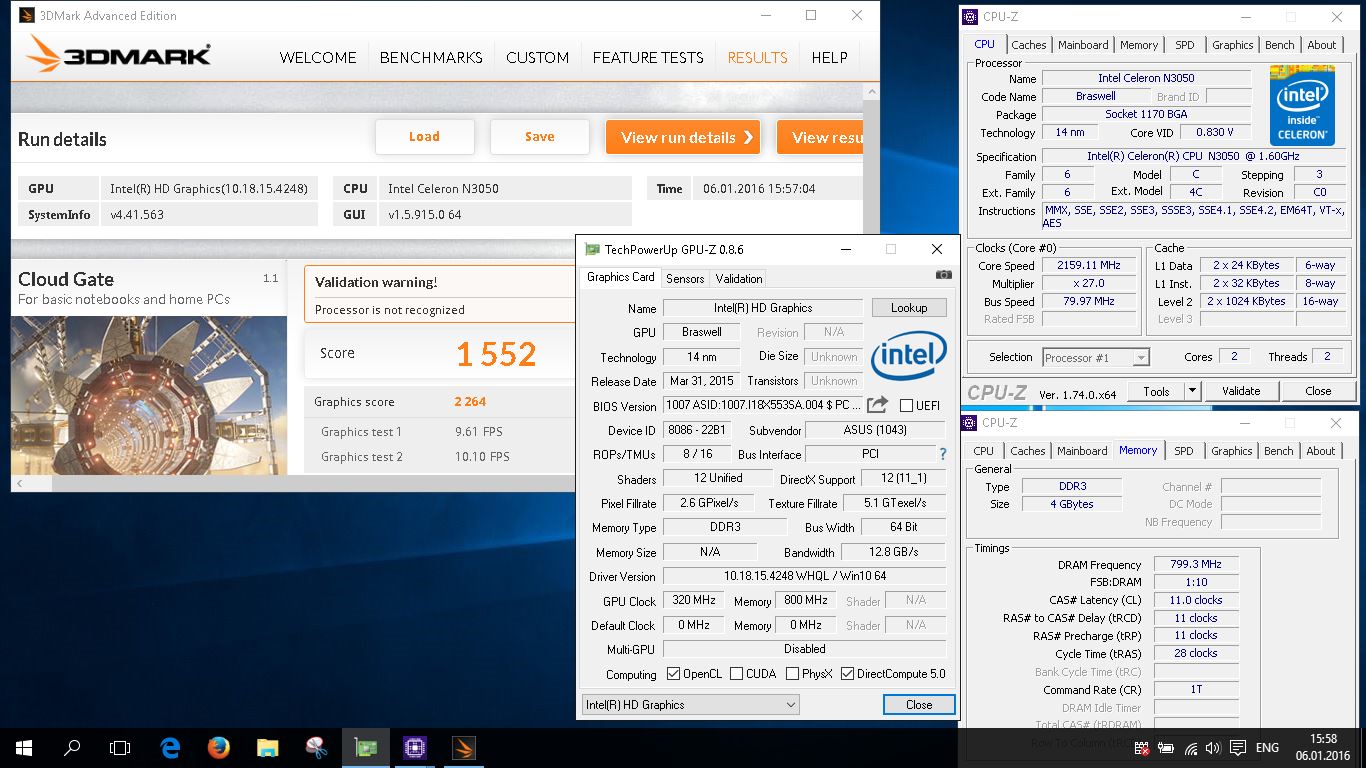Click the Bus Interface question mark icon

[x=942, y=454]
